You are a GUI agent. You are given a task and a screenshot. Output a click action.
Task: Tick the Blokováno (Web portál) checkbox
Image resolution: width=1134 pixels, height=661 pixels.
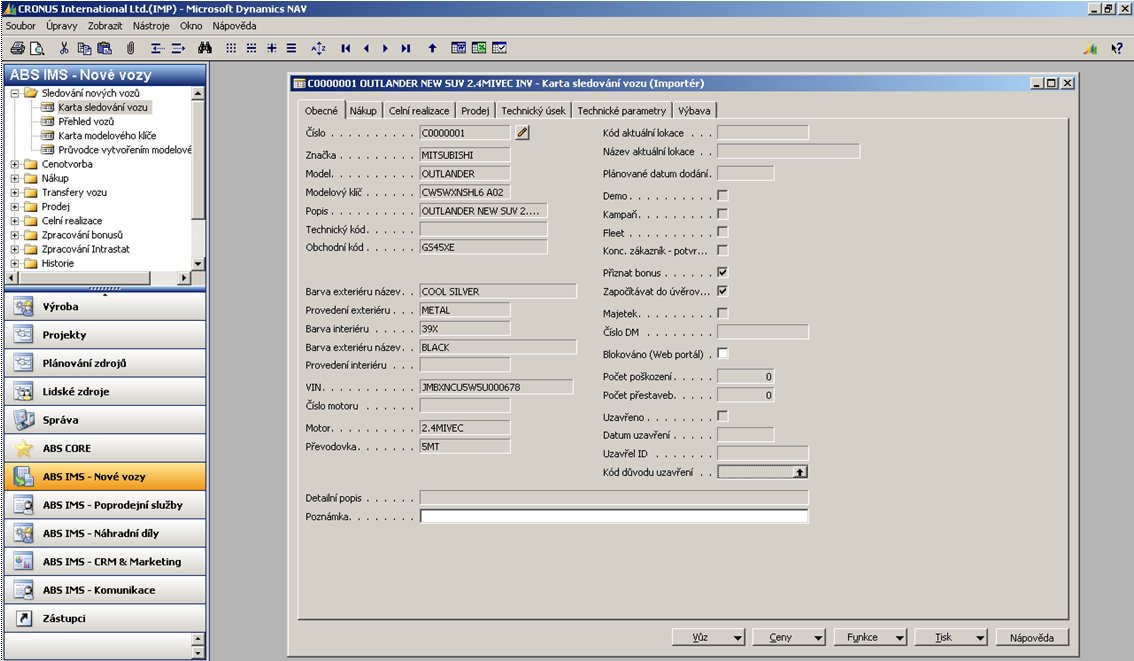point(722,354)
